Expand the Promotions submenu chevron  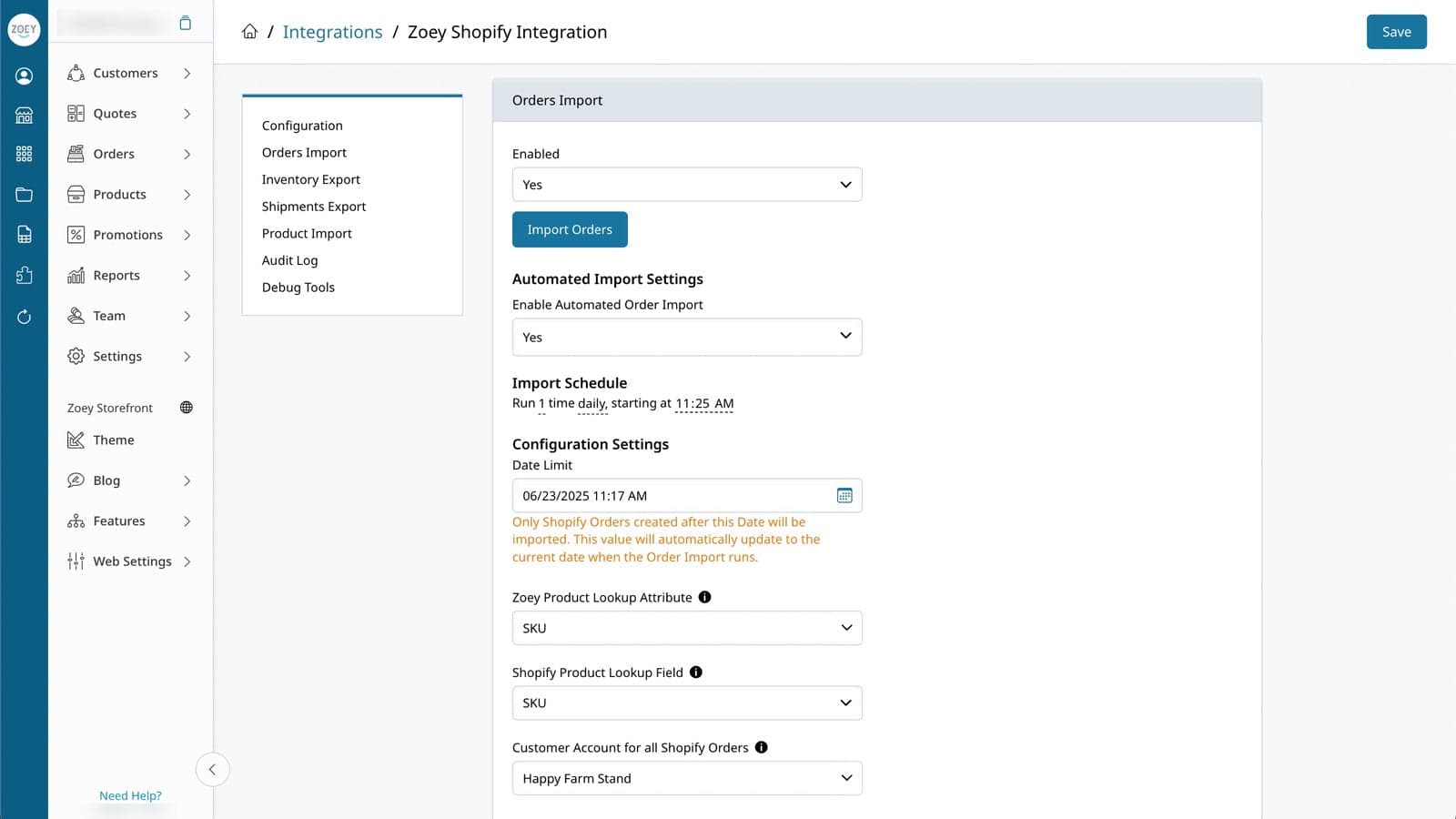coord(187,235)
